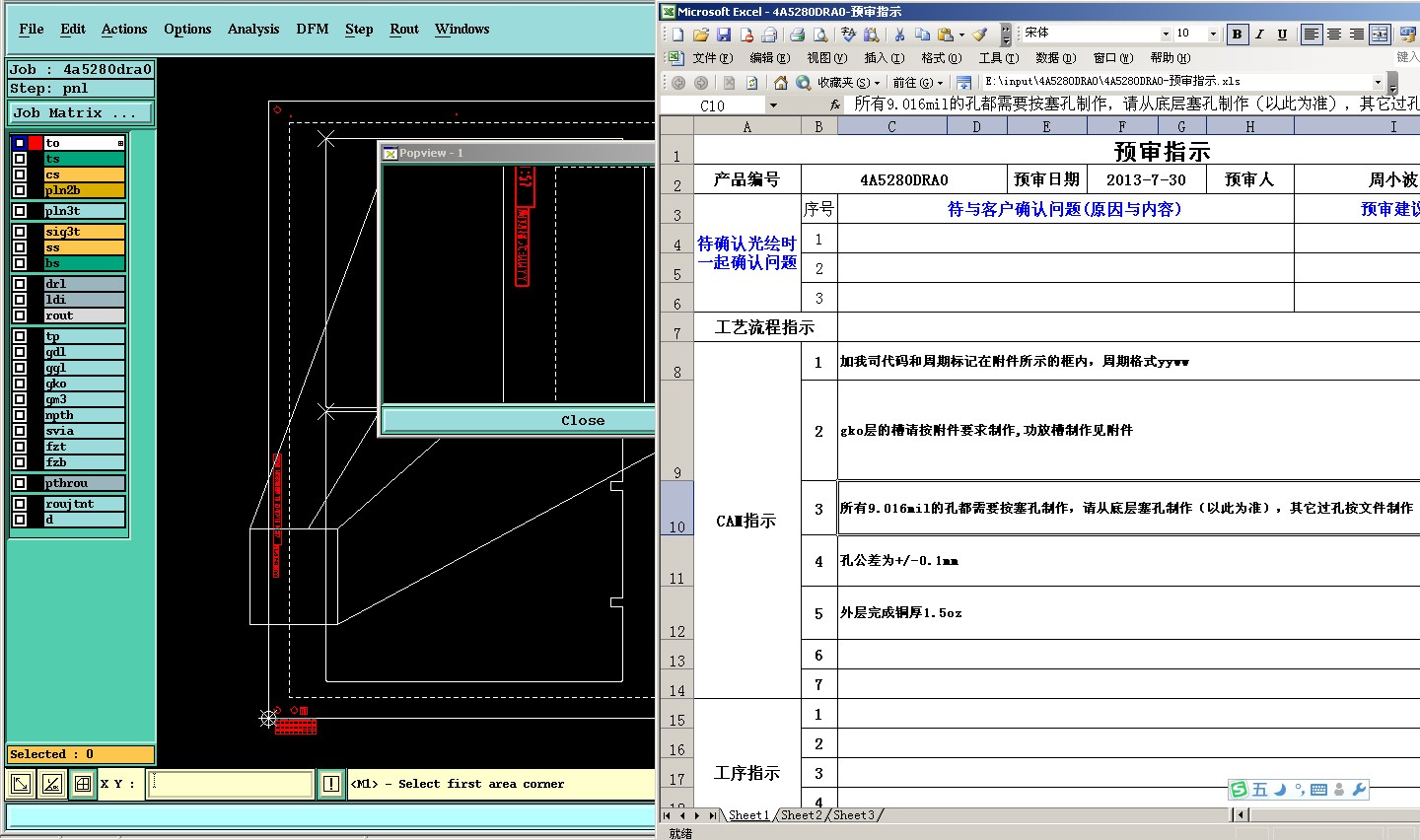Screen dimensions: 1420x840
Task: Open the Name Box dropdown arrow
Action: [x=773, y=105]
